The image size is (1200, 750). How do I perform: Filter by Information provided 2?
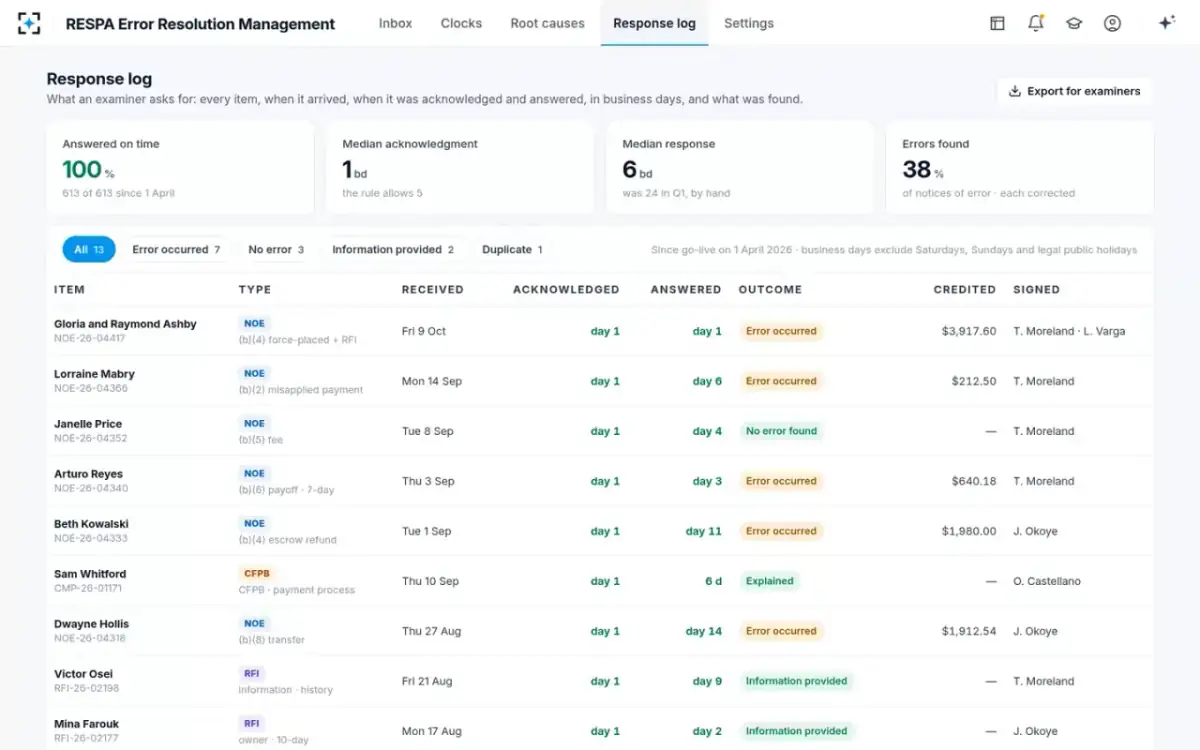click(x=393, y=250)
